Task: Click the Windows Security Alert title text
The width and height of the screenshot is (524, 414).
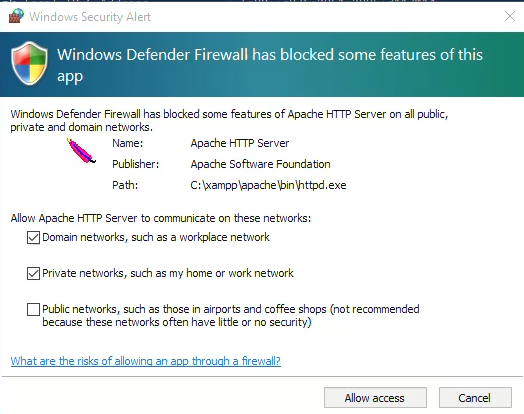Action: [x=90, y=17]
